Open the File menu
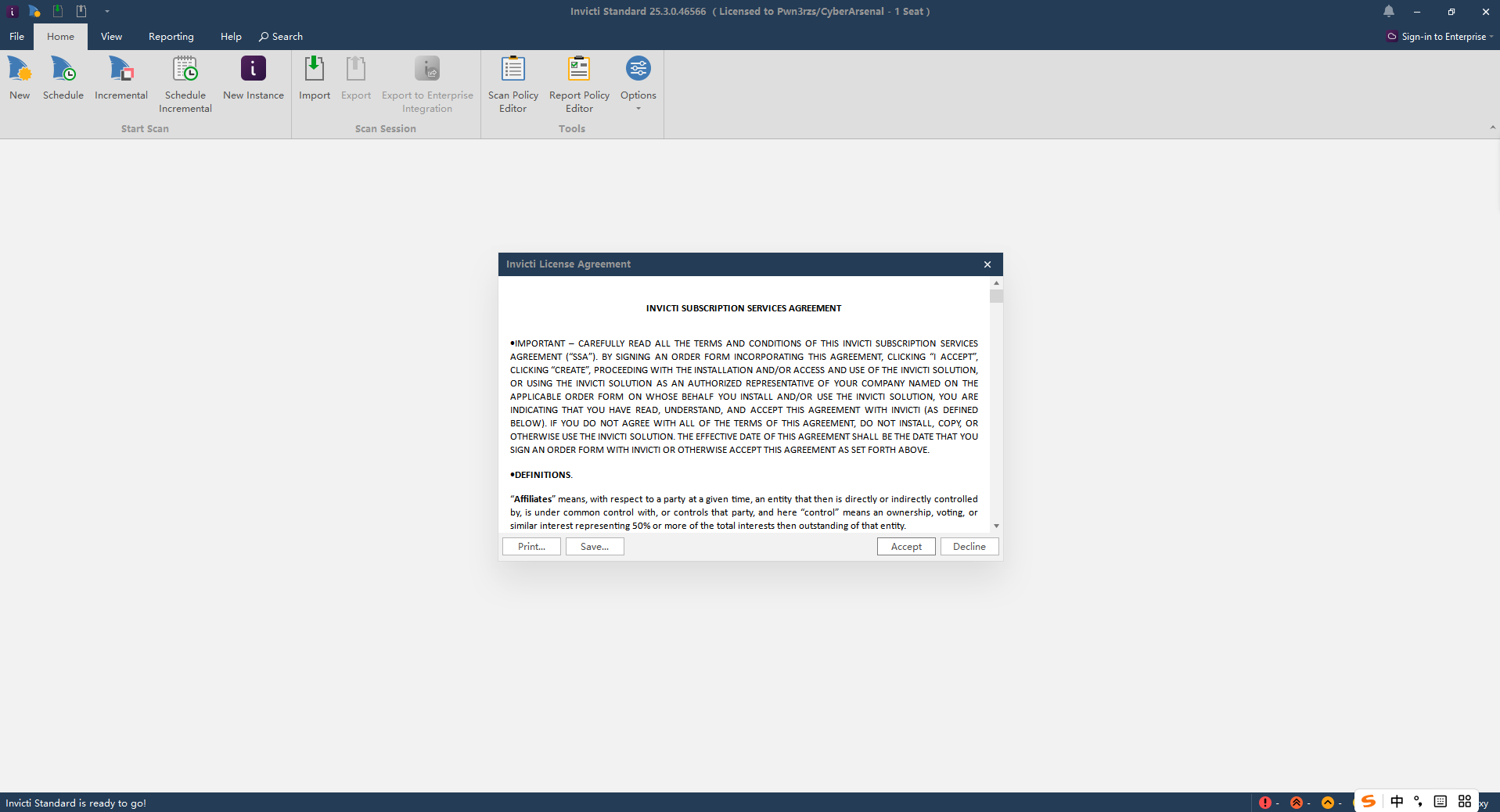Viewport: 1500px width, 812px height. pyautogui.click(x=16, y=36)
